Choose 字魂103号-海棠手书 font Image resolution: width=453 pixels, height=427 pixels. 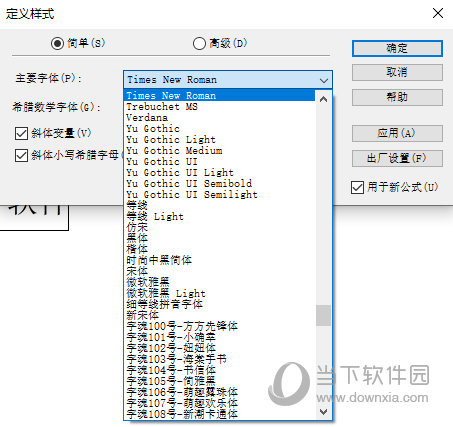(x=220, y=359)
